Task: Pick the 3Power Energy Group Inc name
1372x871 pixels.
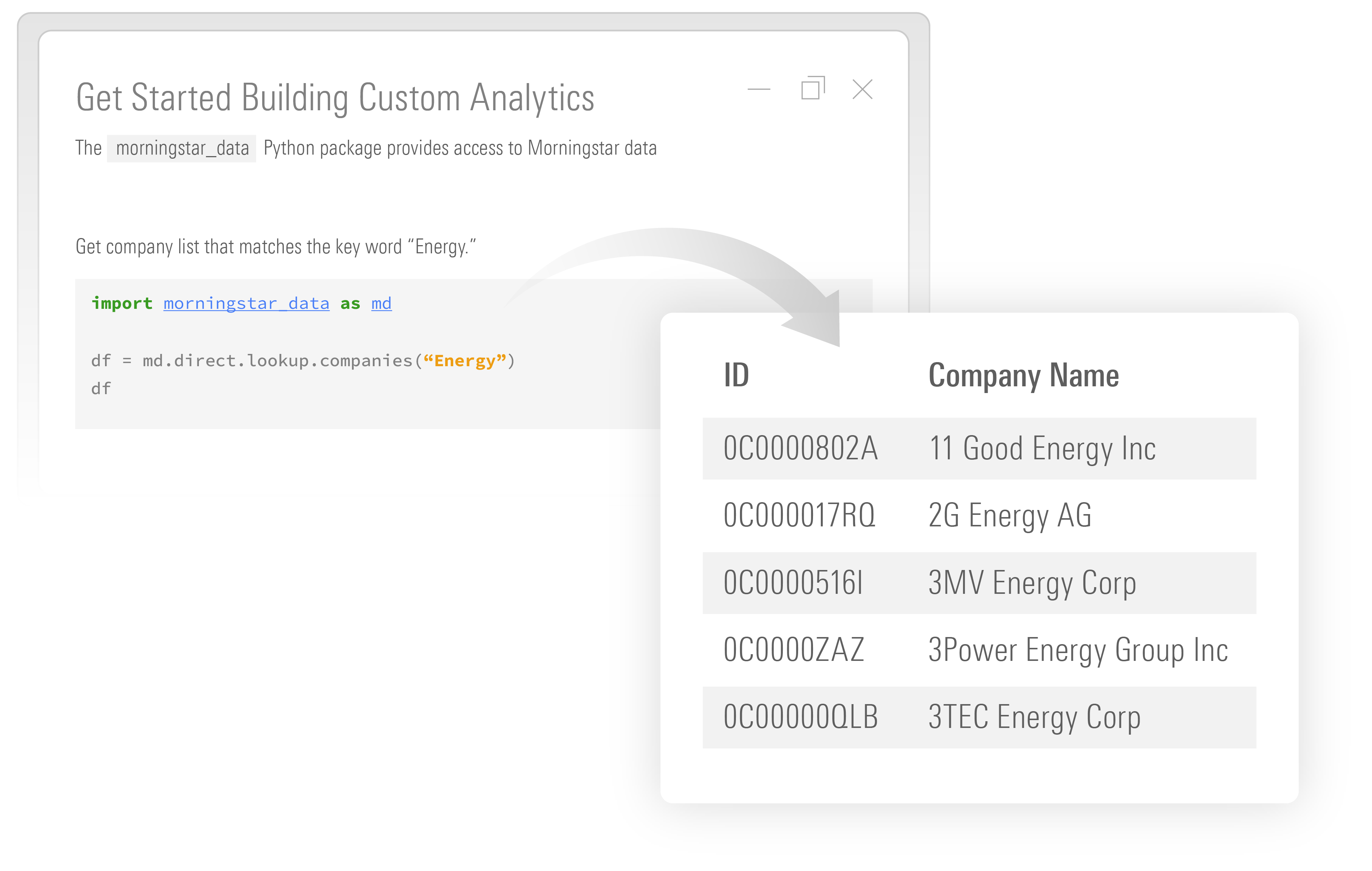Action: coord(1077,650)
